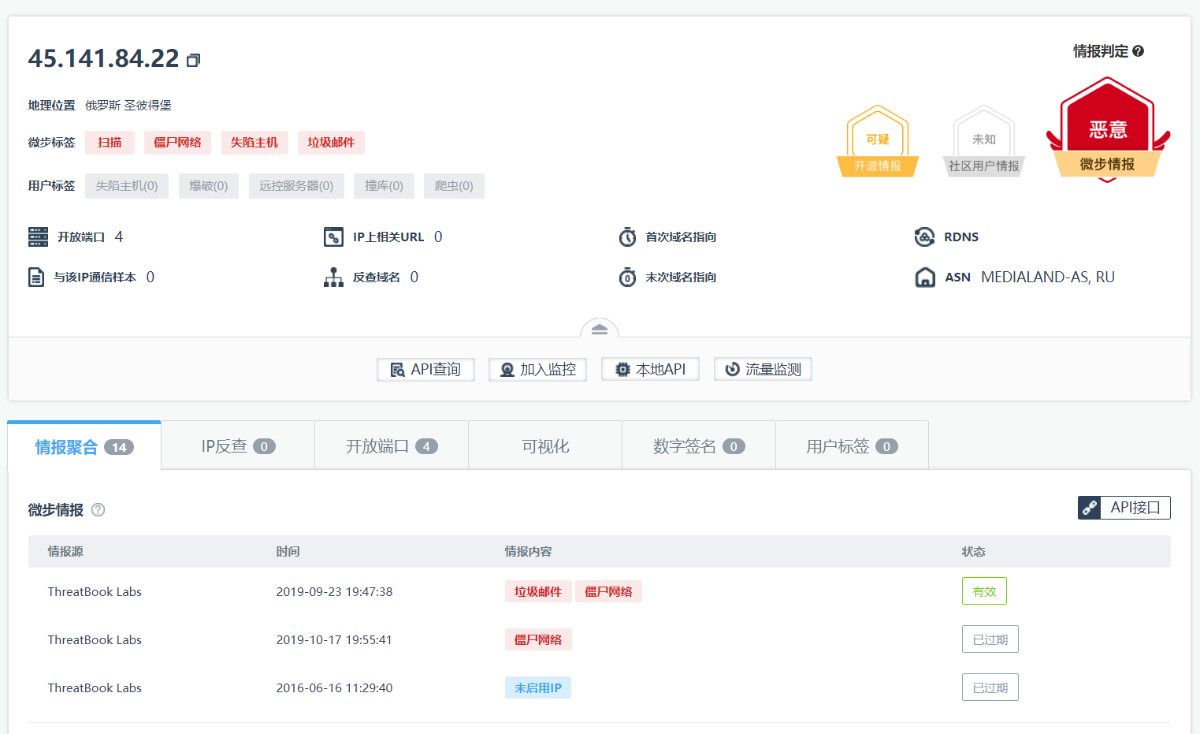Click the 垃圾邮件 tag in 微步标签
1200x734 pixels.
coord(331,142)
